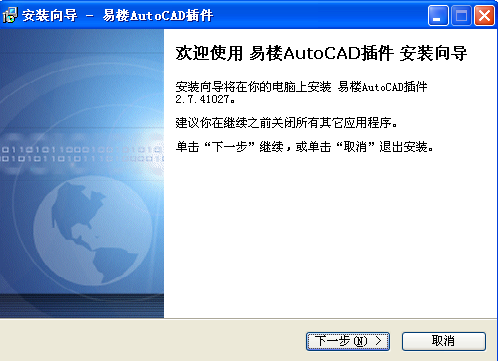Minimize the installer window
The image size is (498, 361).
pos(438,15)
